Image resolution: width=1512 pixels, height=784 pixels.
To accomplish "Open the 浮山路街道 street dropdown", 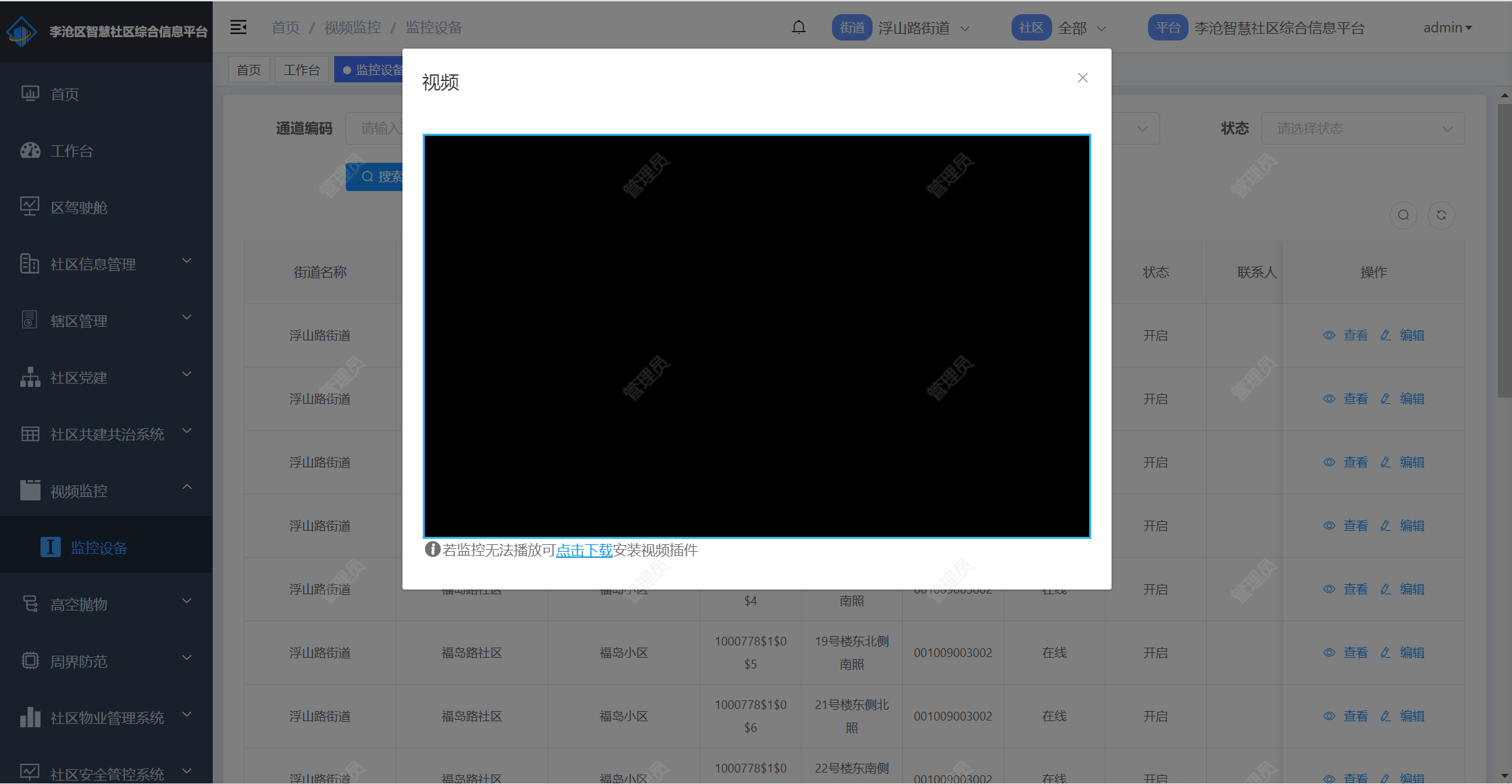I will click(x=923, y=28).
